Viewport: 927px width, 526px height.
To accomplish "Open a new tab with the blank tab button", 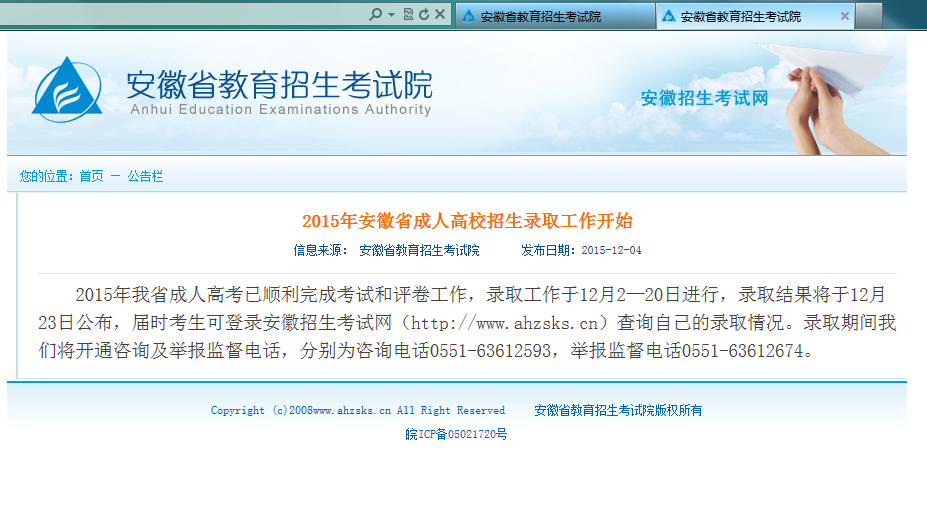I will coord(869,16).
